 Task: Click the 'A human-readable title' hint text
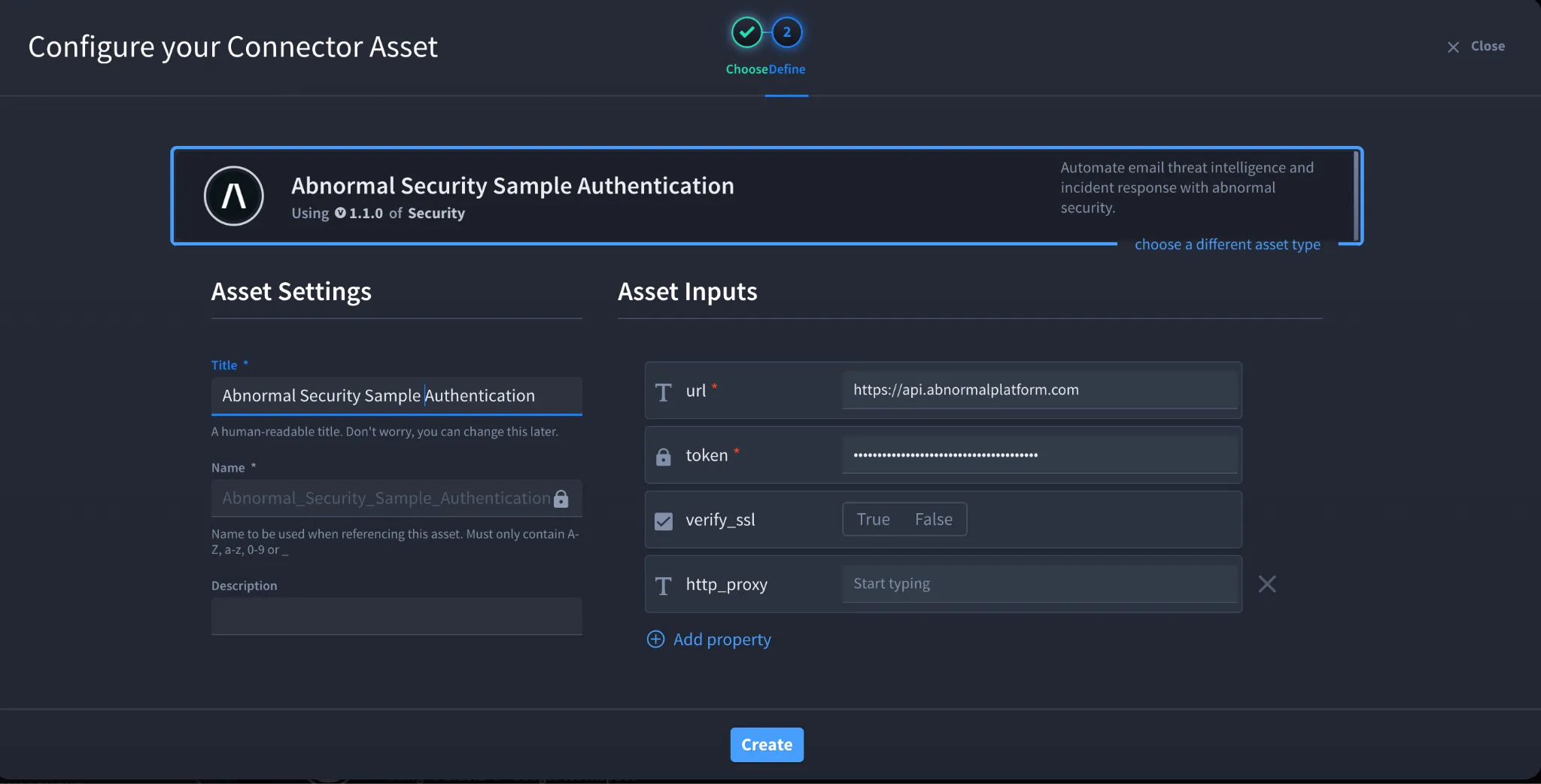384,431
